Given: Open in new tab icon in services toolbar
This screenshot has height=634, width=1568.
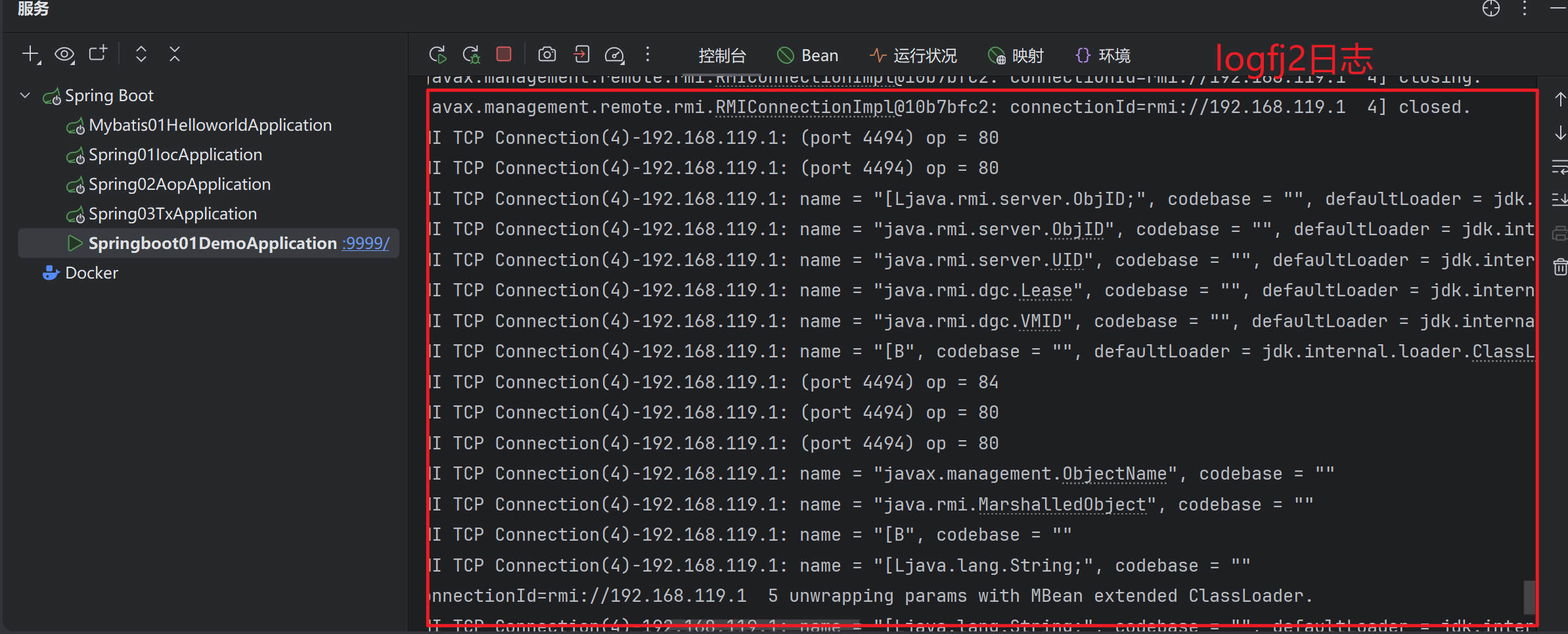Looking at the screenshot, I should (x=98, y=54).
